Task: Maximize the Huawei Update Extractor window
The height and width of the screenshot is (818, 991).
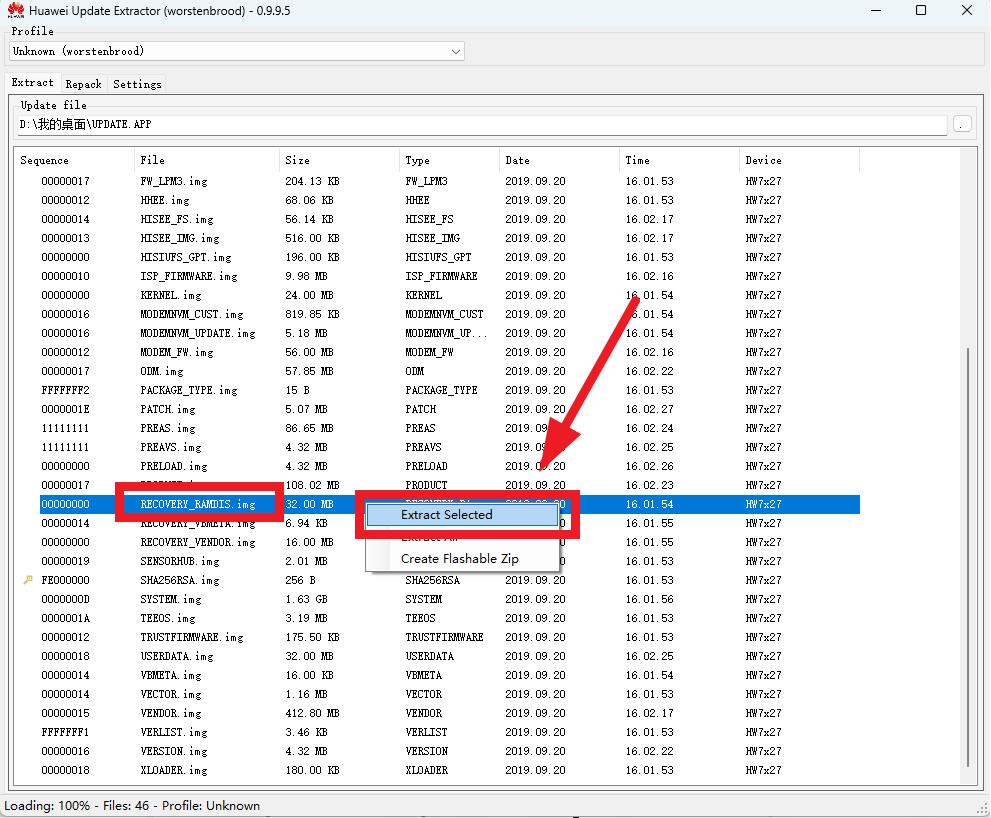Action: click(921, 11)
